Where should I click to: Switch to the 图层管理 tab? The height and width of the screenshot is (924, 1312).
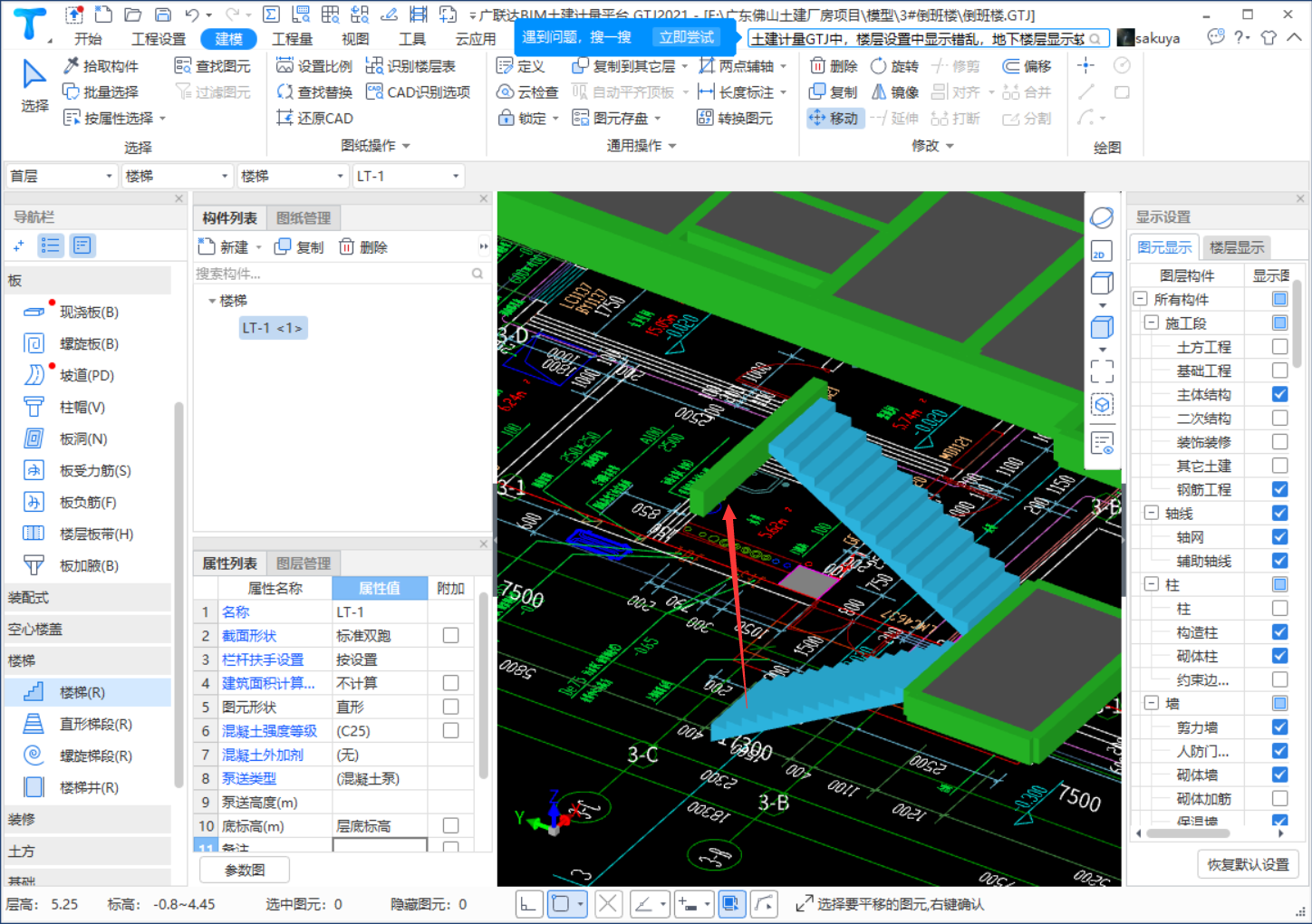tap(304, 563)
